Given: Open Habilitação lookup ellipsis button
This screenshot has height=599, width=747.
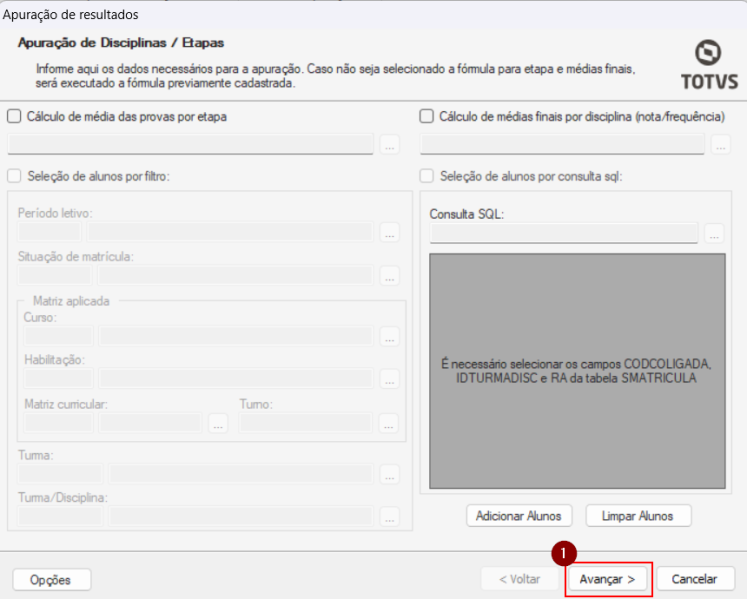Looking at the screenshot, I should [x=390, y=379].
